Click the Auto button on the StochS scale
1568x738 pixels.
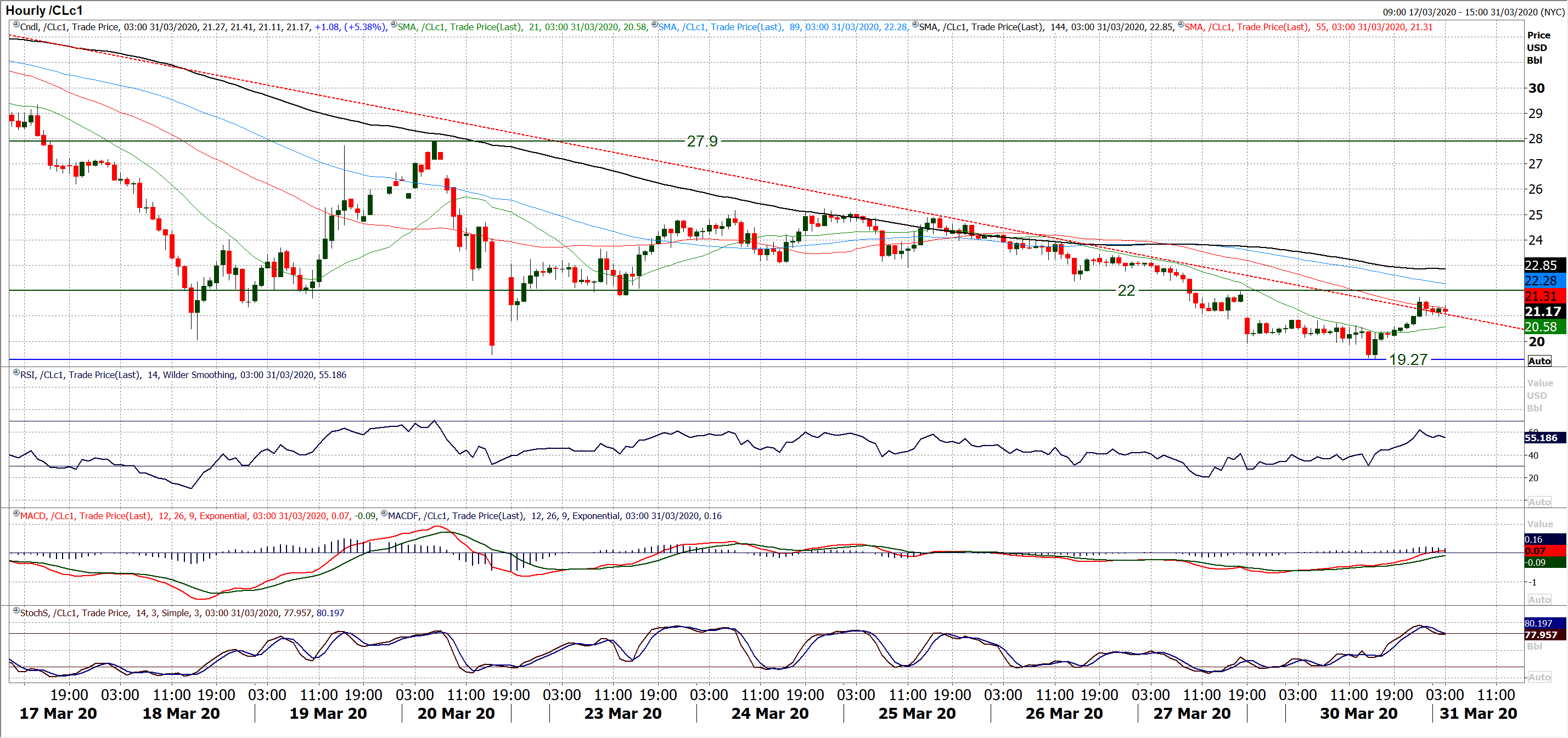pos(1539,677)
